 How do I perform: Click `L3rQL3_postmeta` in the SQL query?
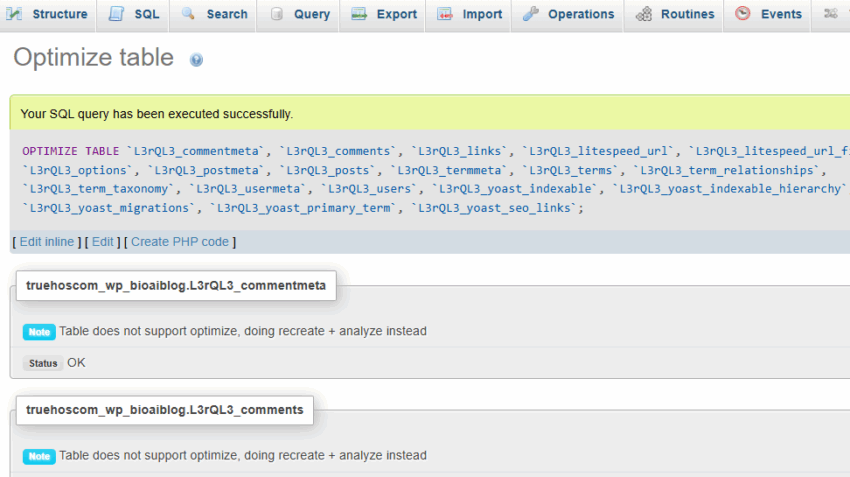(206, 170)
